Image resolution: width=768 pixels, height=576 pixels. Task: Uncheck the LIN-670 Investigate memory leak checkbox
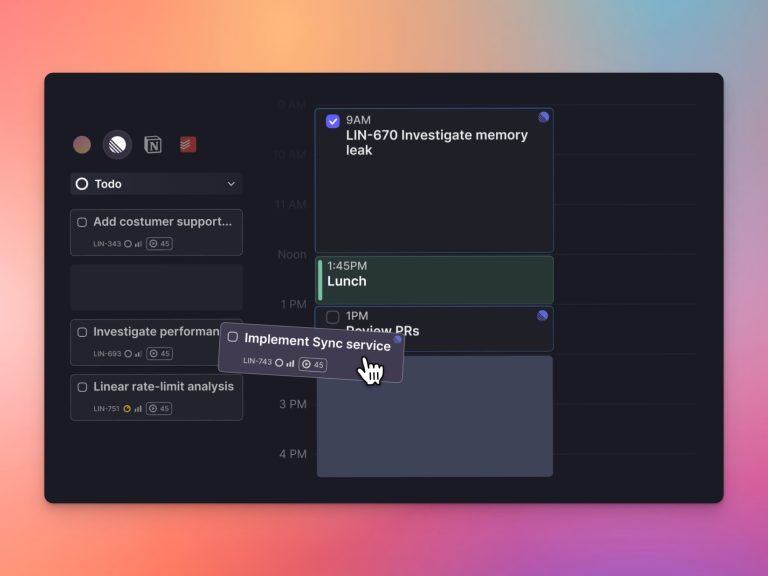[x=333, y=121]
